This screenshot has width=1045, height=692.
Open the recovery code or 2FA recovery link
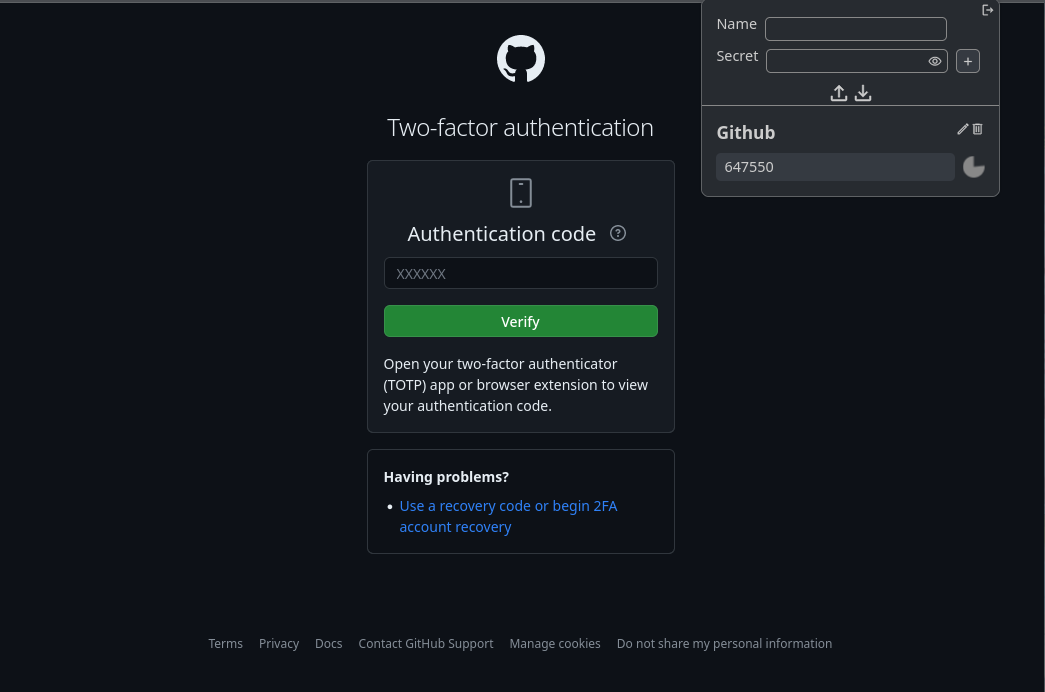508,506
